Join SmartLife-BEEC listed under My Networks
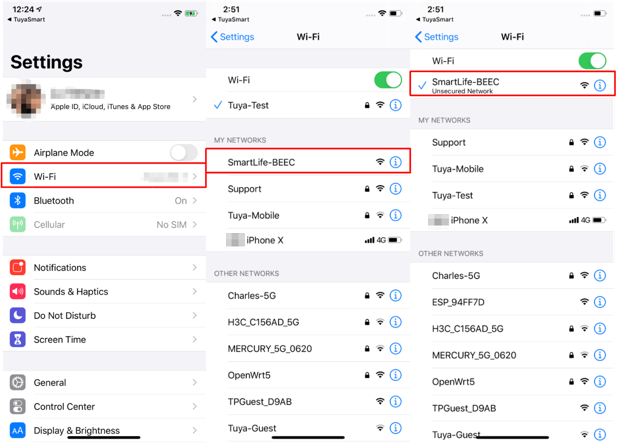Image resolution: width=617 pixels, height=444 pixels. coord(290,162)
